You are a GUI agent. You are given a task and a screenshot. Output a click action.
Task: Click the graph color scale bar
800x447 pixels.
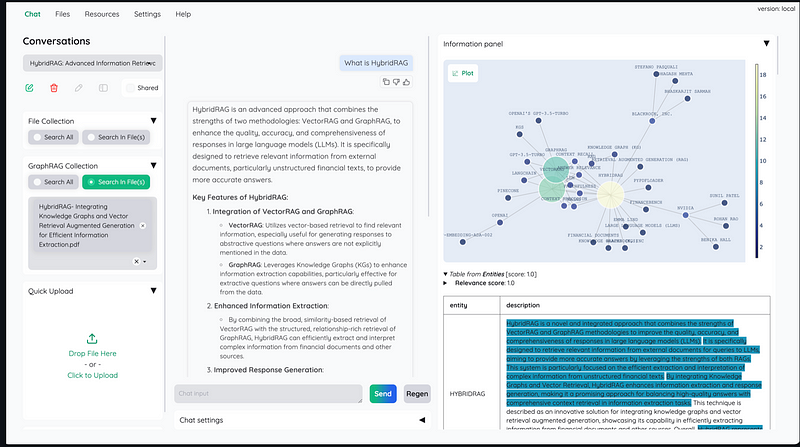757,161
